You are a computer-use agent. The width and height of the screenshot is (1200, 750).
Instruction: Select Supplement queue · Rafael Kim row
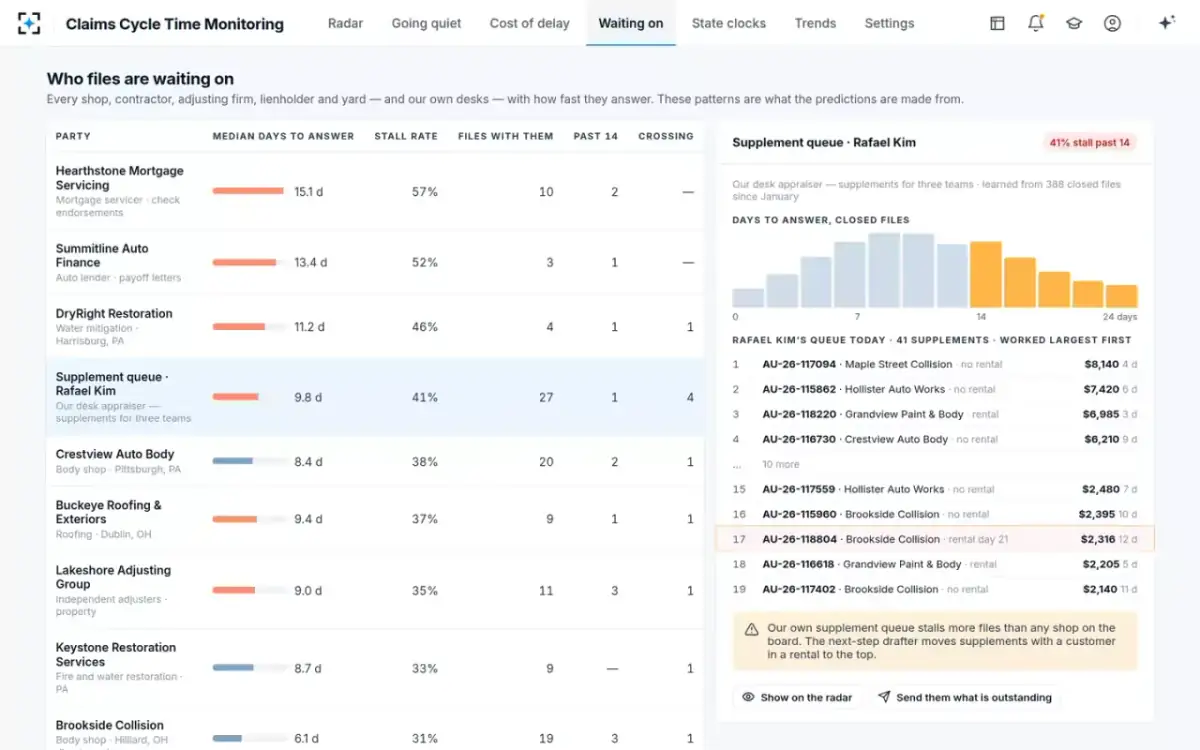coord(375,397)
